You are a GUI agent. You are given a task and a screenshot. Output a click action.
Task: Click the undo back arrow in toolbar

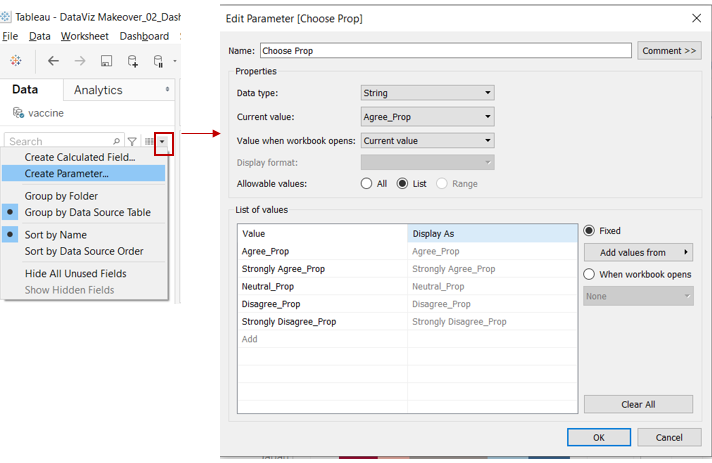[54, 61]
